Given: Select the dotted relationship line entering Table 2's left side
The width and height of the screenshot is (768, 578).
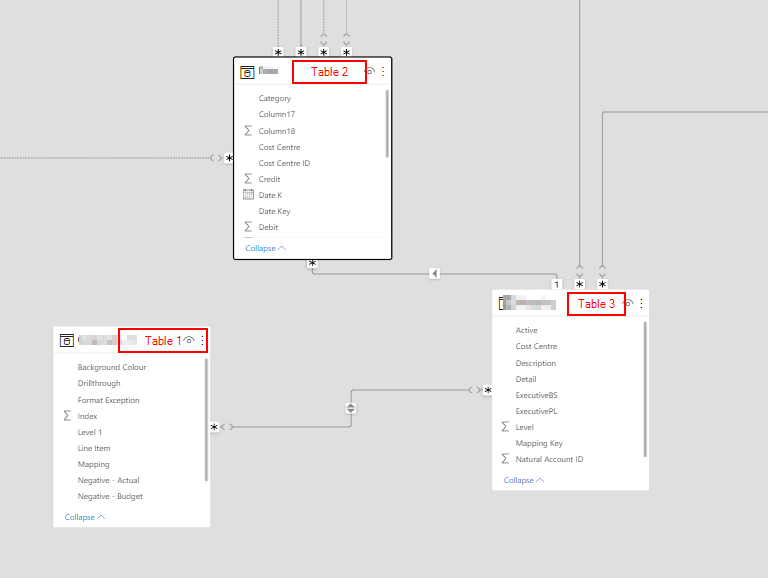Looking at the screenshot, I should pos(105,158).
